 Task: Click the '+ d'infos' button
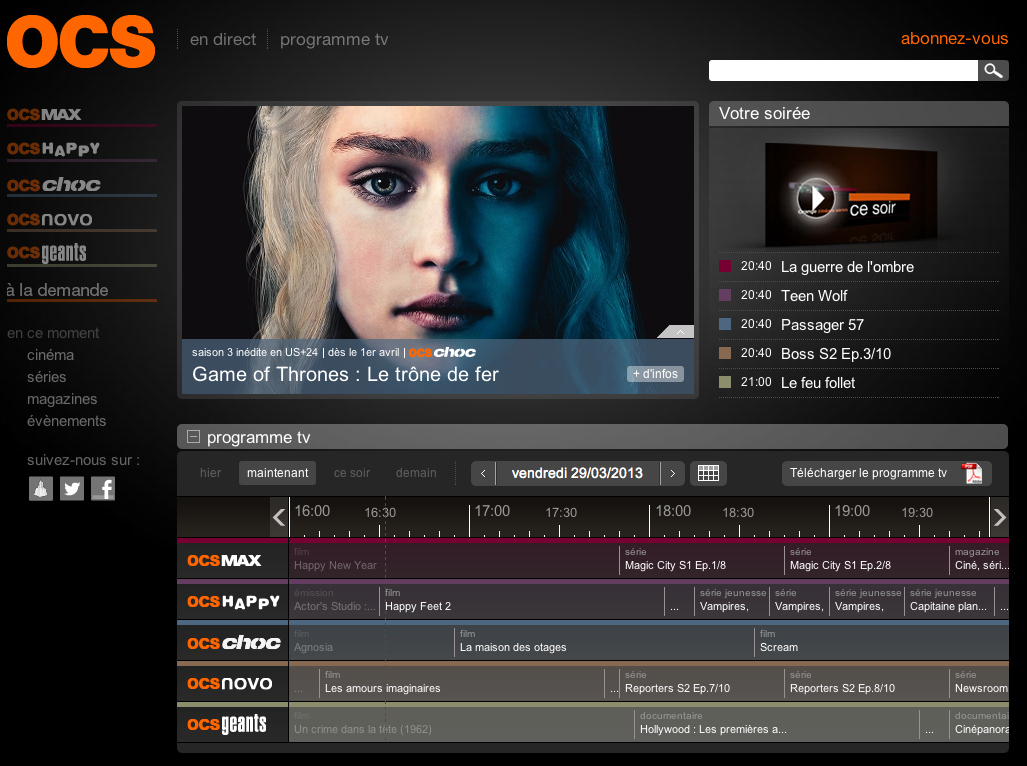655,374
